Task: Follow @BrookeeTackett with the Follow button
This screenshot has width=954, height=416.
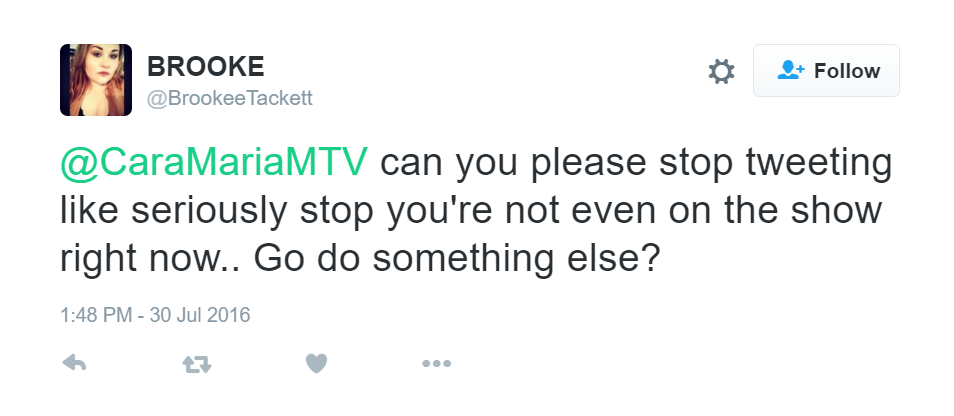Action: pyautogui.click(x=826, y=71)
